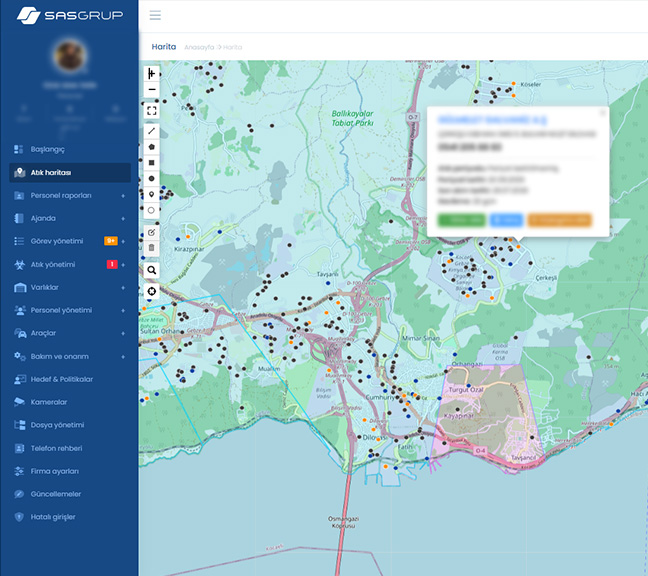This screenshot has width=648, height=576.
Task: Click the Görev yönetimi orange 9+ badge
Action: pos(111,241)
